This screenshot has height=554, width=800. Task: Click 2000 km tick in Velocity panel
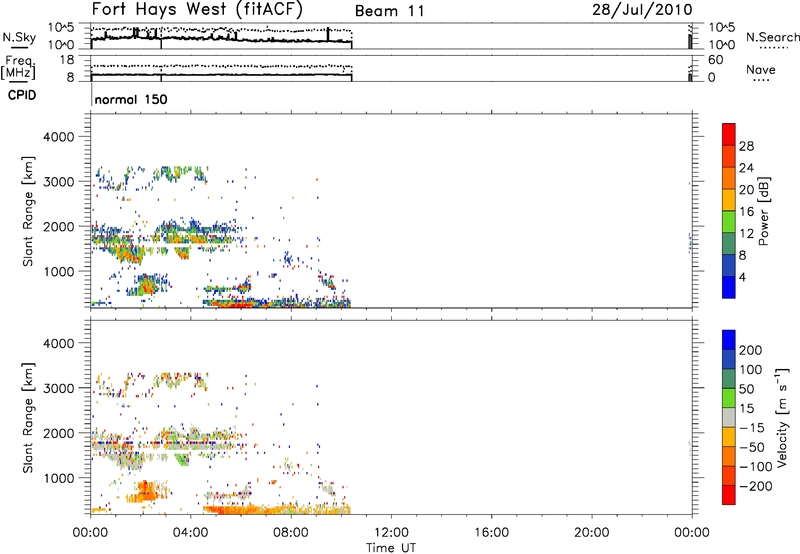[59, 433]
